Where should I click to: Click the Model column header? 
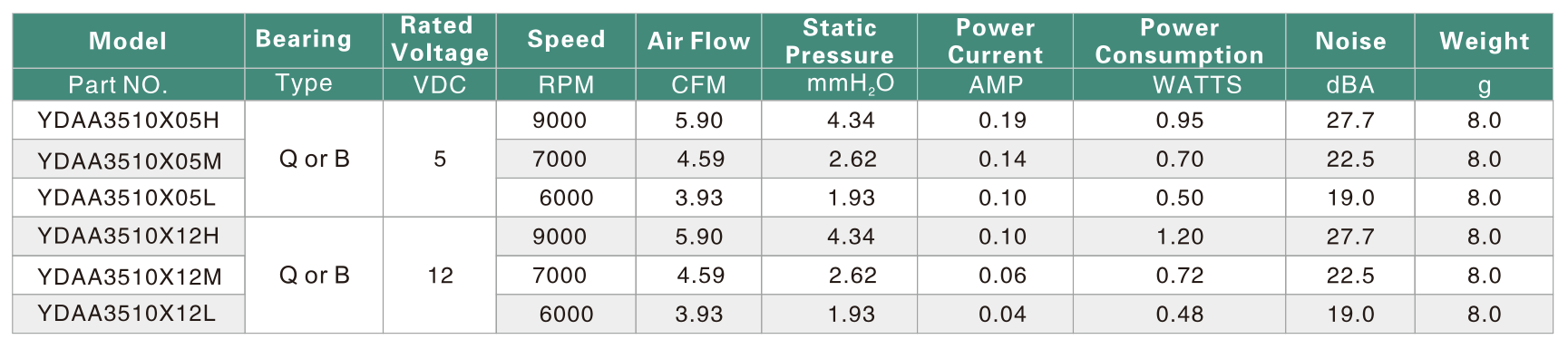click(x=128, y=41)
